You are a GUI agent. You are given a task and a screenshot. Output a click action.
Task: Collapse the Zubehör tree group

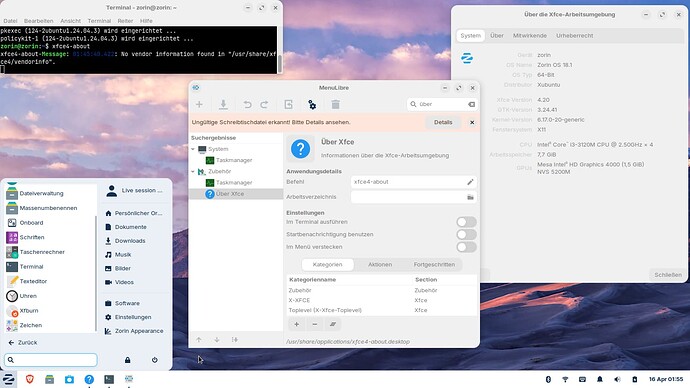click(x=193, y=172)
